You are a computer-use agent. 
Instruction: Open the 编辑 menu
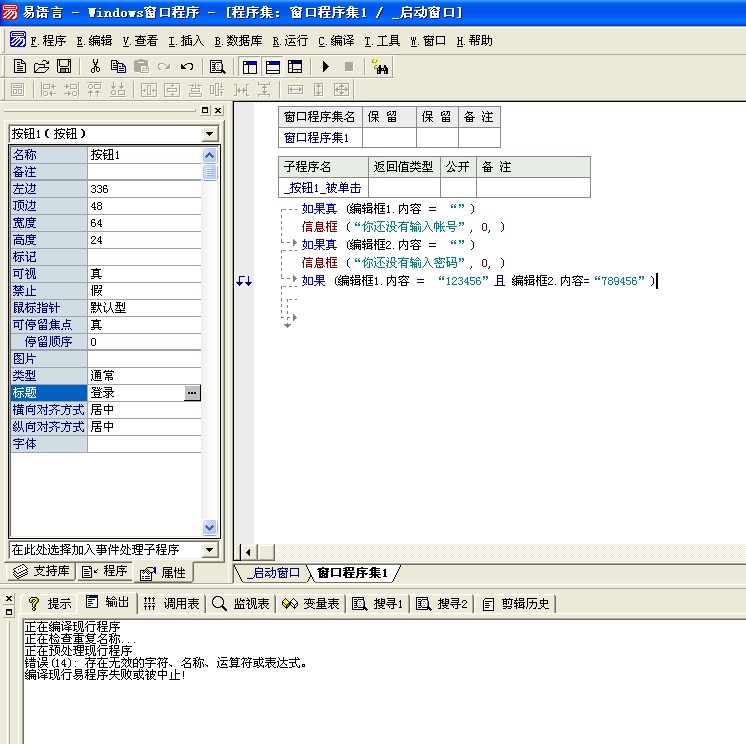94,41
